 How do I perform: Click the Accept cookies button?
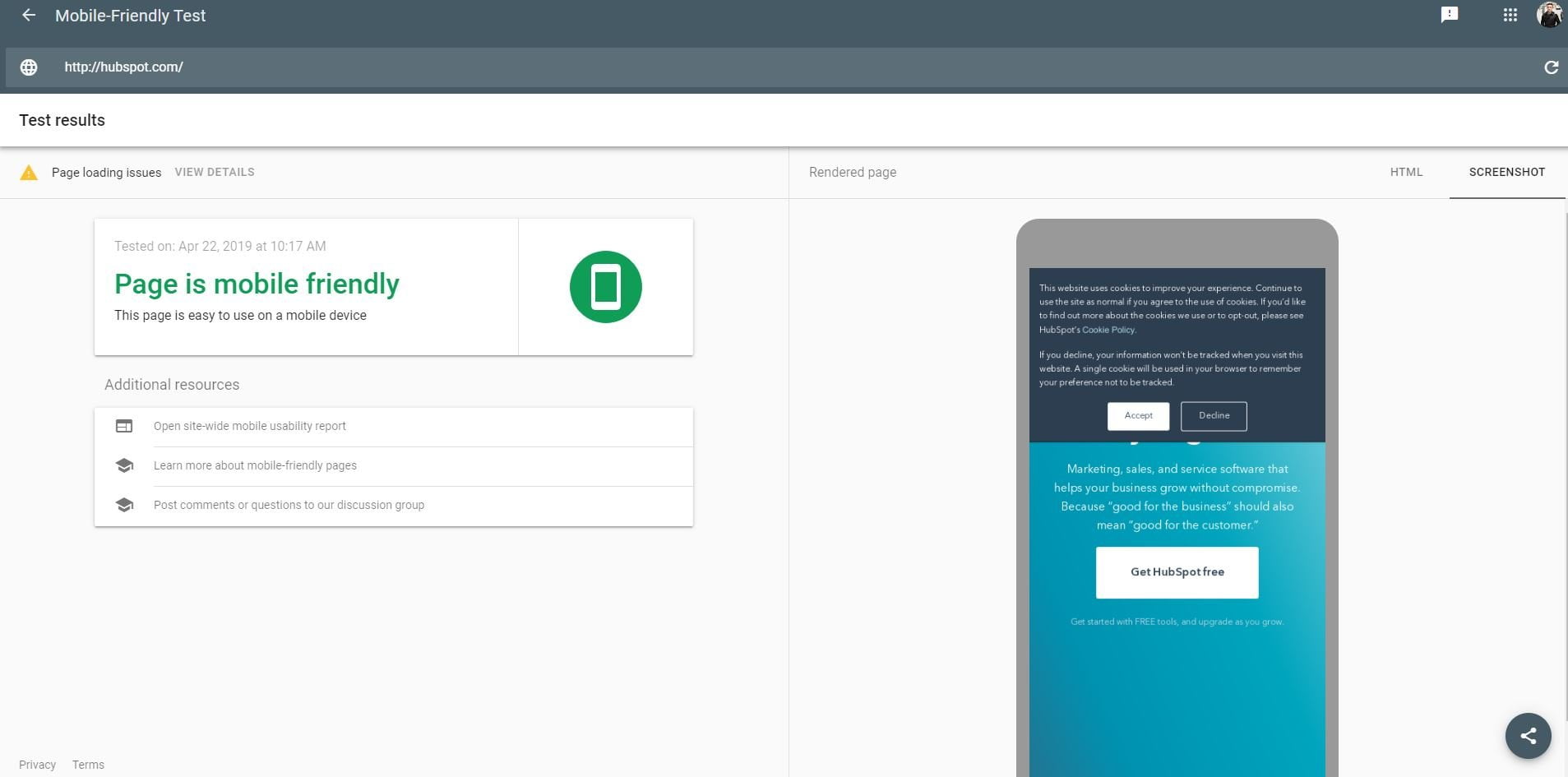[x=1138, y=416]
